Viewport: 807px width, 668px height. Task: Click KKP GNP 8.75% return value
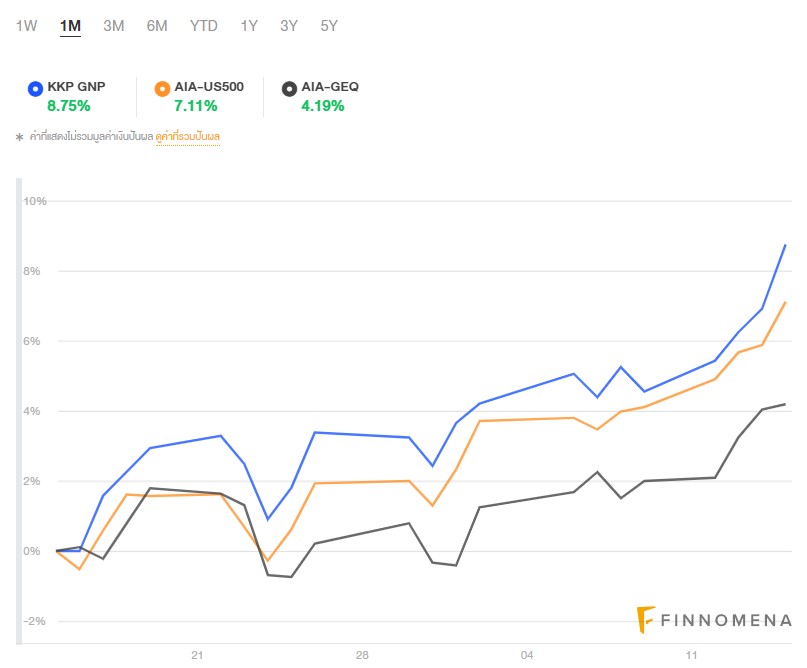(x=69, y=105)
